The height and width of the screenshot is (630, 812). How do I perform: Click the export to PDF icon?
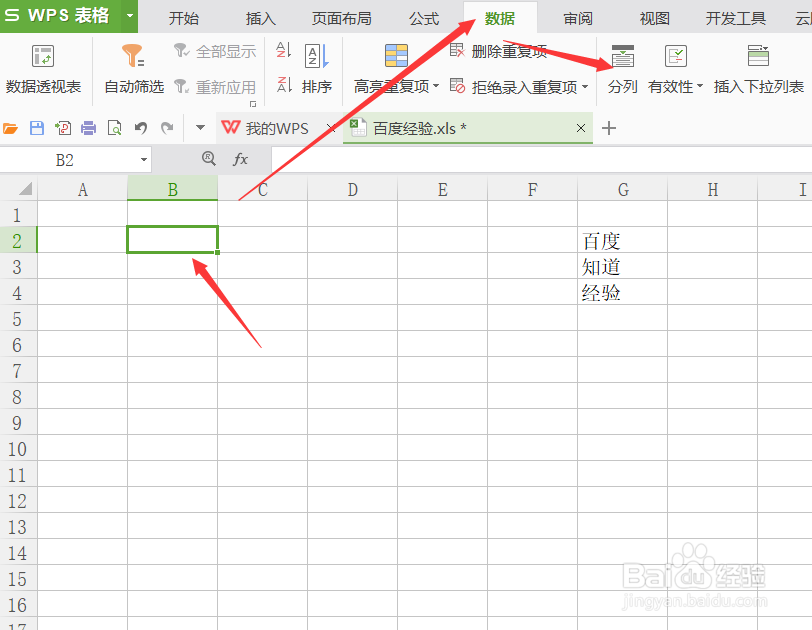(63, 128)
